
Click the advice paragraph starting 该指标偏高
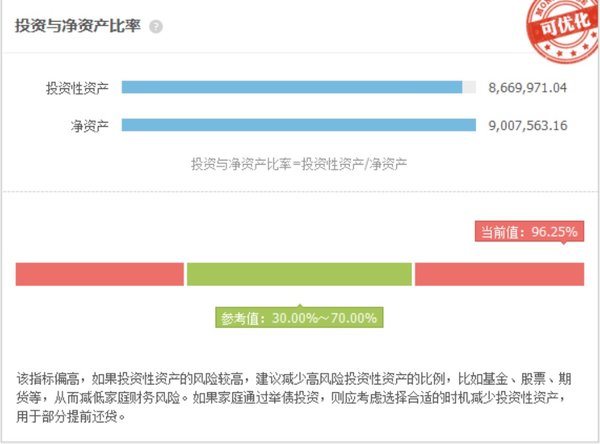click(294, 398)
